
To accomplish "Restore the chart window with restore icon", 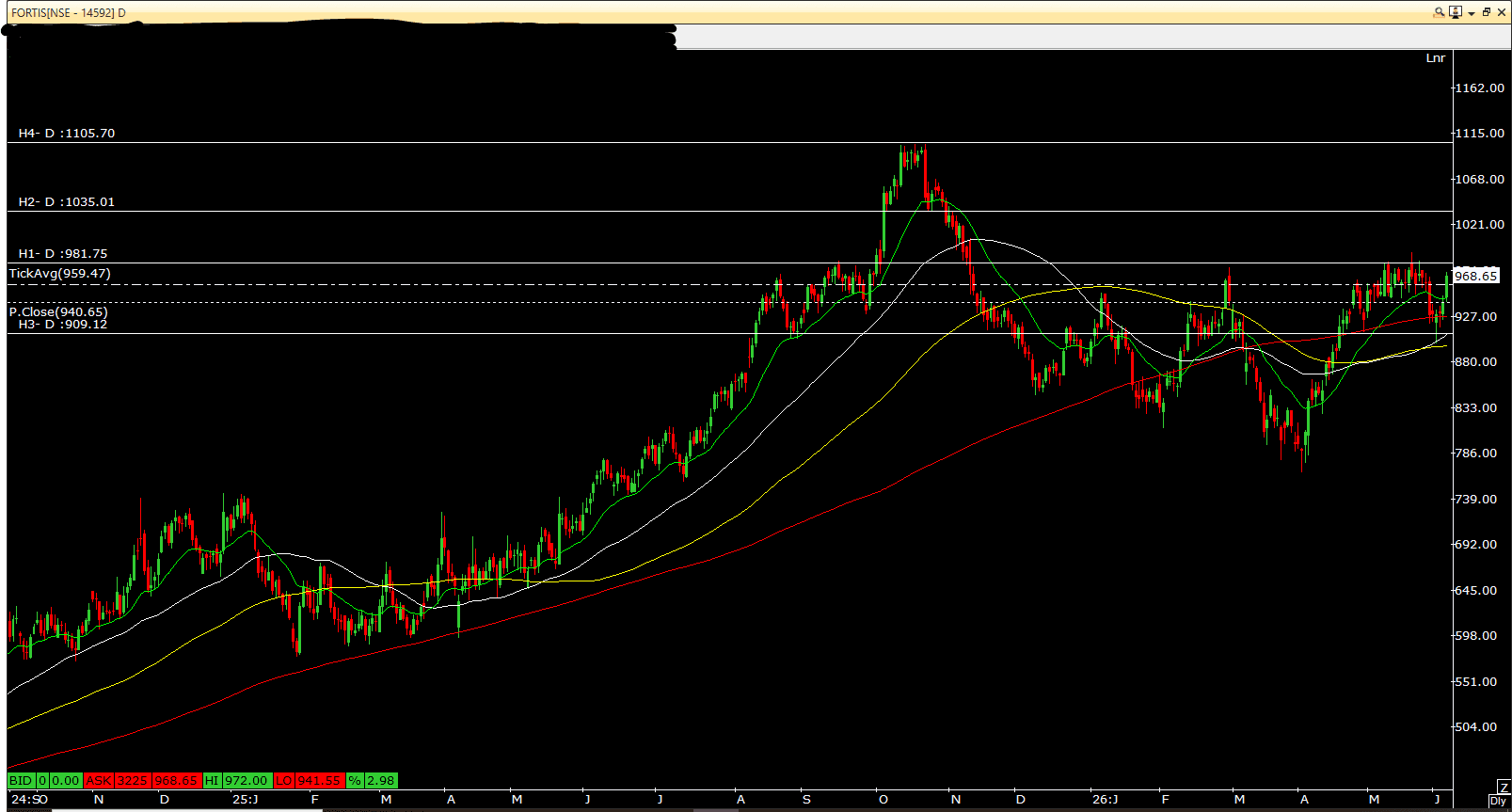I will [x=1487, y=12].
